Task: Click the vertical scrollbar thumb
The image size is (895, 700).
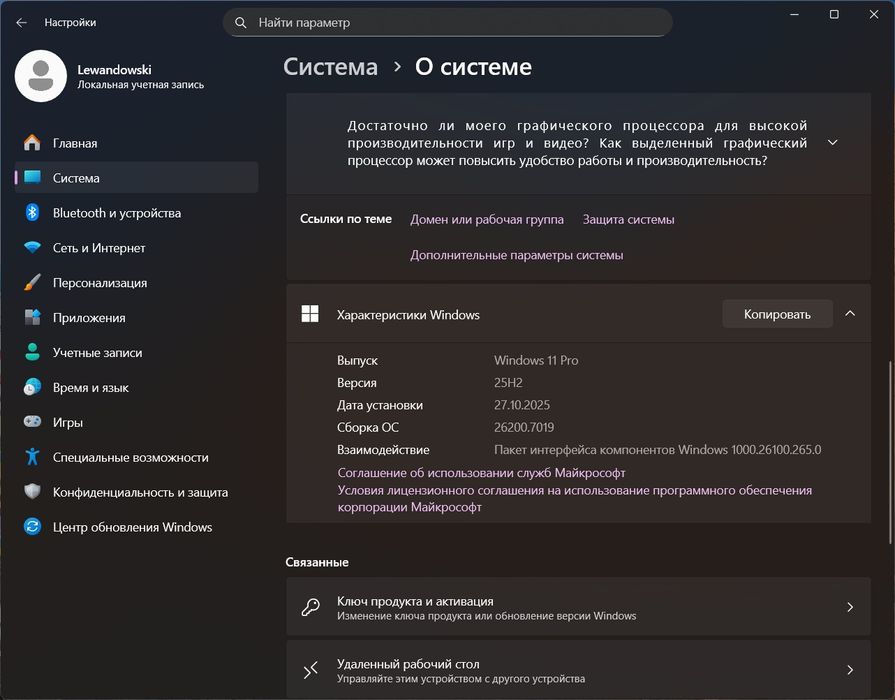Action: tap(890, 452)
